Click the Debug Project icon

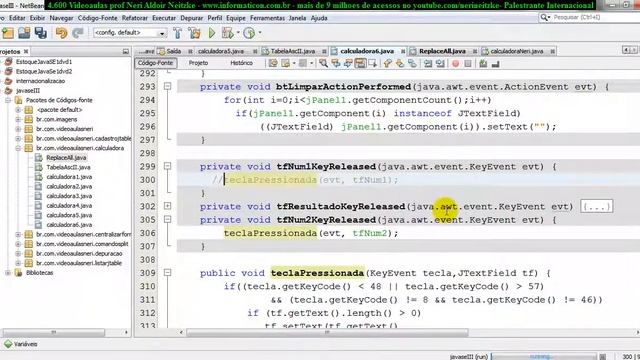(x=227, y=33)
